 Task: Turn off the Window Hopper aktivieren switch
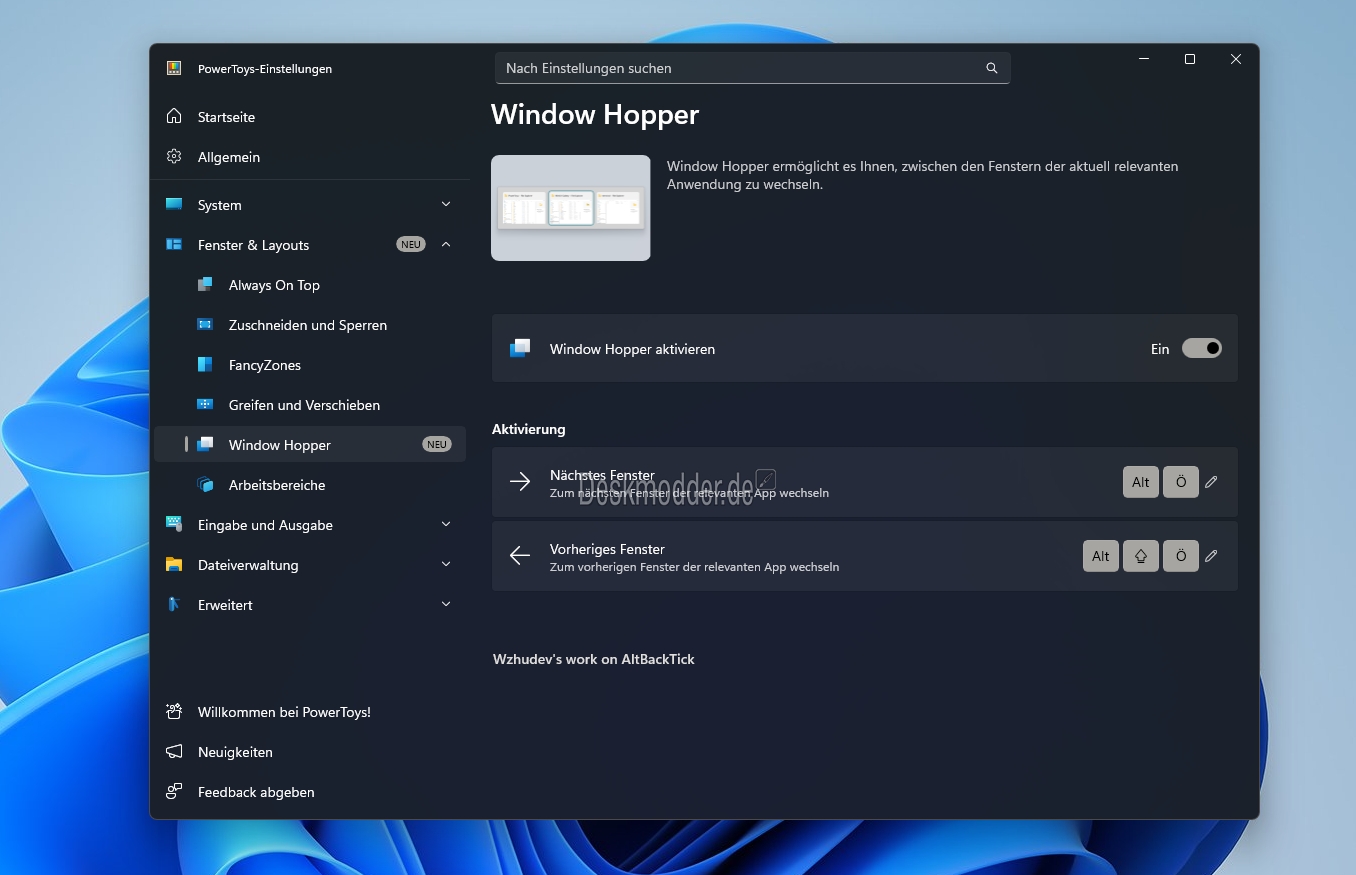point(1202,348)
